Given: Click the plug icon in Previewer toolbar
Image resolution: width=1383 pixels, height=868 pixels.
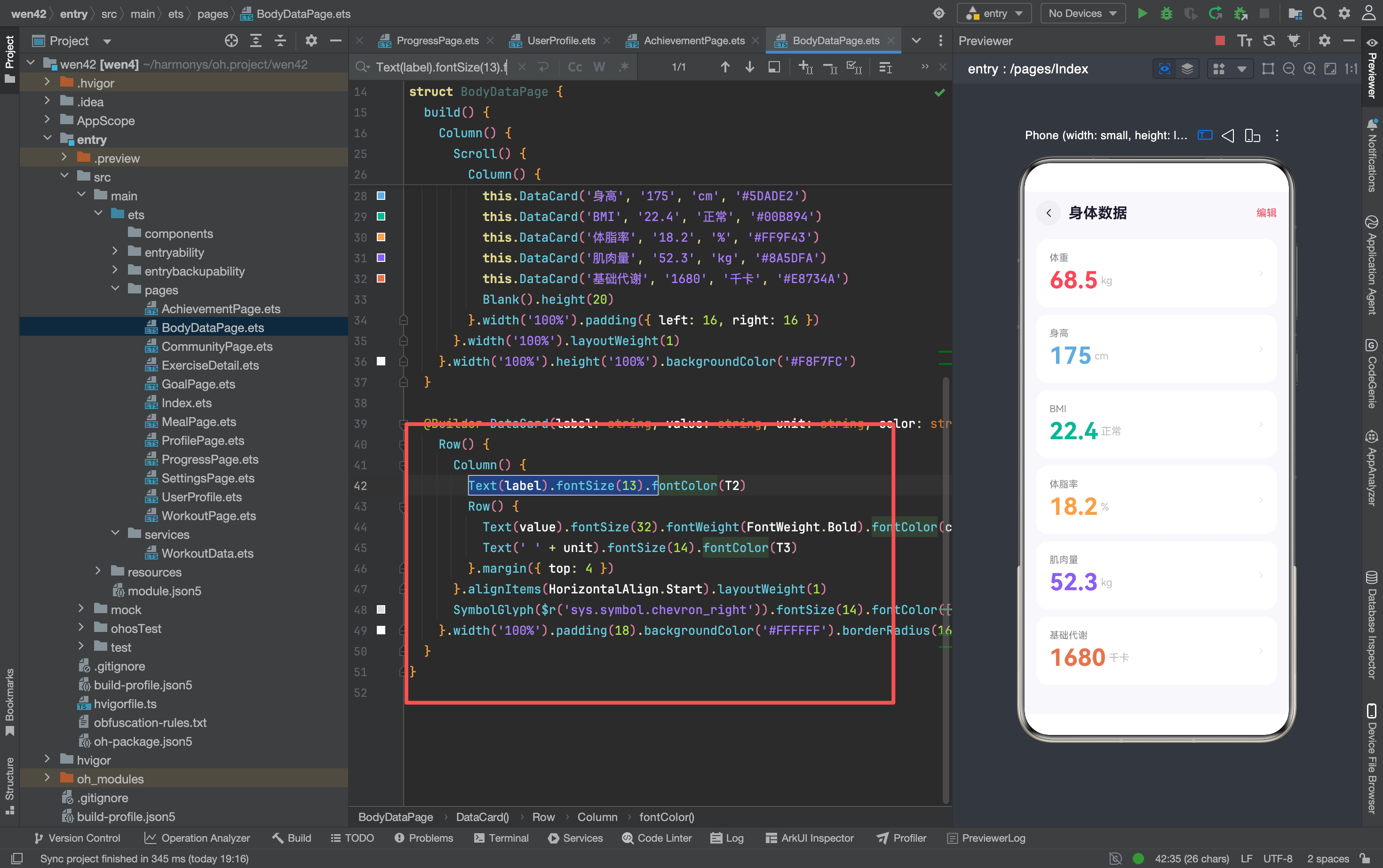Looking at the screenshot, I should pyautogui.click(x=1294, y=41).
